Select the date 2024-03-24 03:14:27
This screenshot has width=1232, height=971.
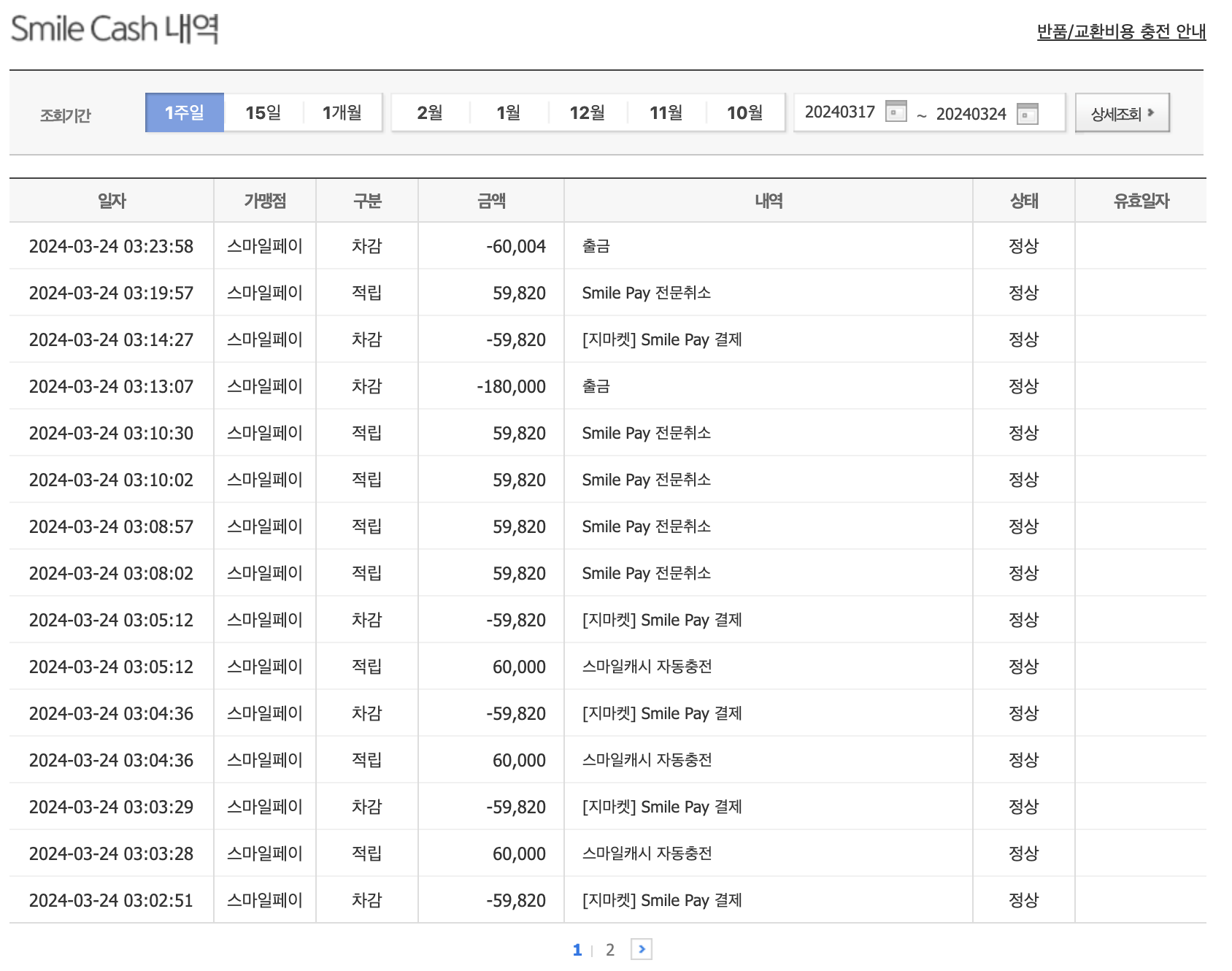coord(111,339)
